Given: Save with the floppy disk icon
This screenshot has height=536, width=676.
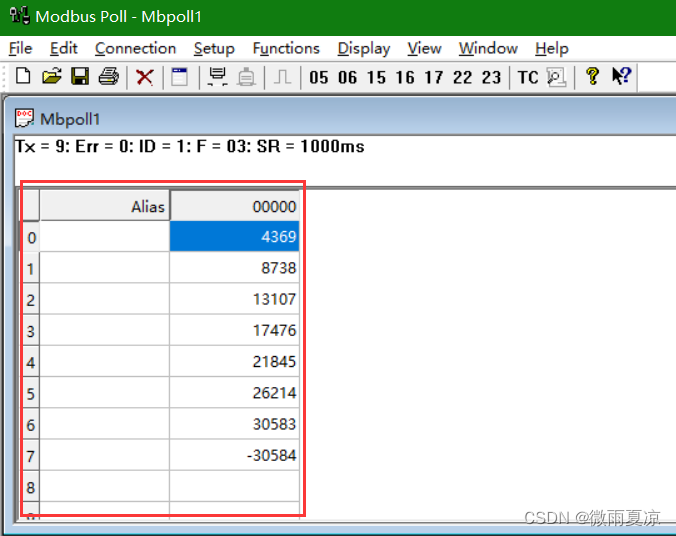Looking at the screenshot, I should coord(80,77).
